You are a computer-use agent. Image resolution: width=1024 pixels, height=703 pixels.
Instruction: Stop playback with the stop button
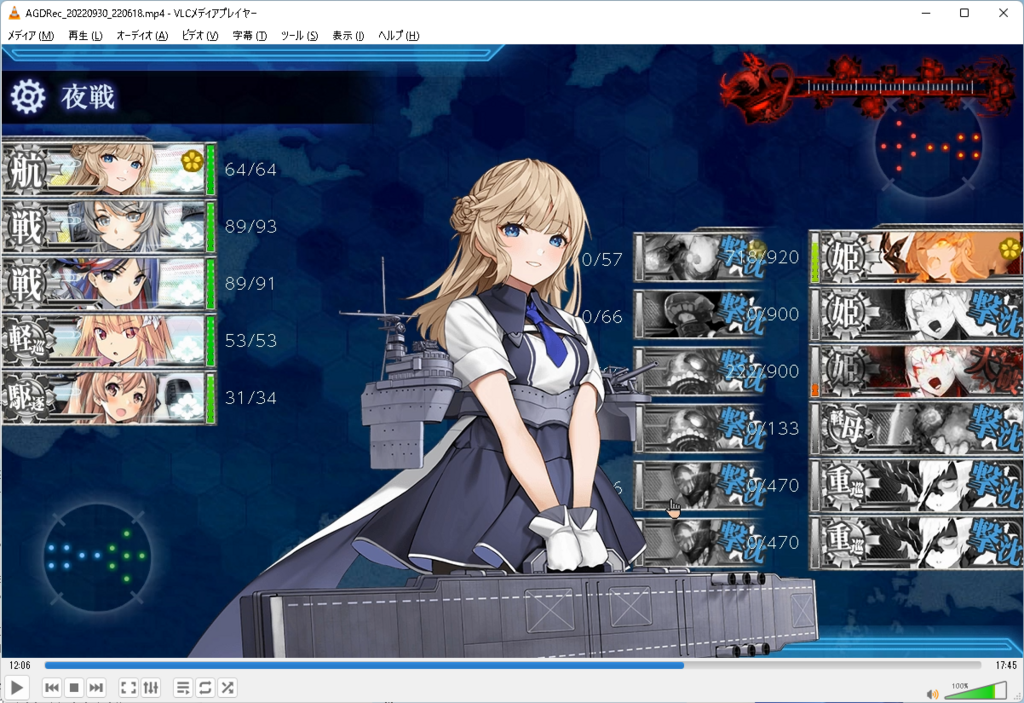(x=74, y=688)
